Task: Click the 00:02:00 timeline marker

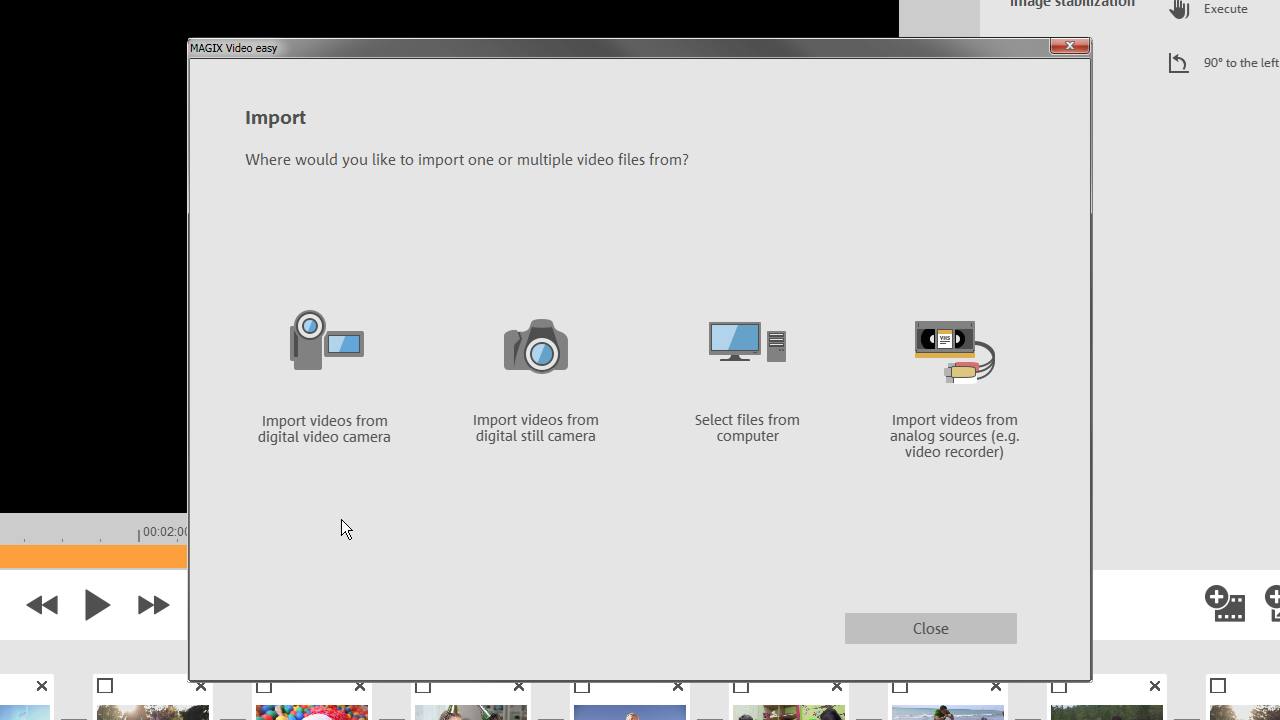Action: coord(164,532)
